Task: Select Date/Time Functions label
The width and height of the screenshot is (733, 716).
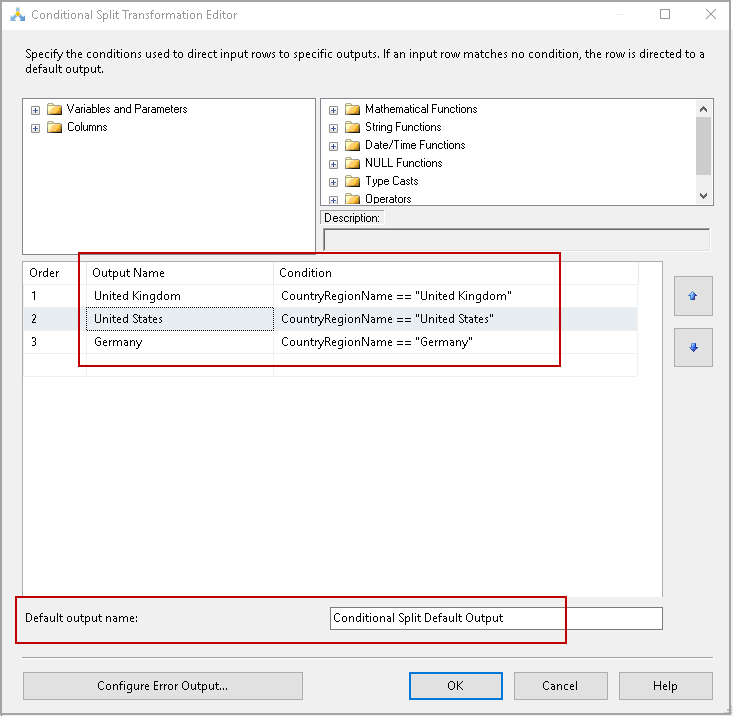Action: pyautogui.click(x=415, y=145)
